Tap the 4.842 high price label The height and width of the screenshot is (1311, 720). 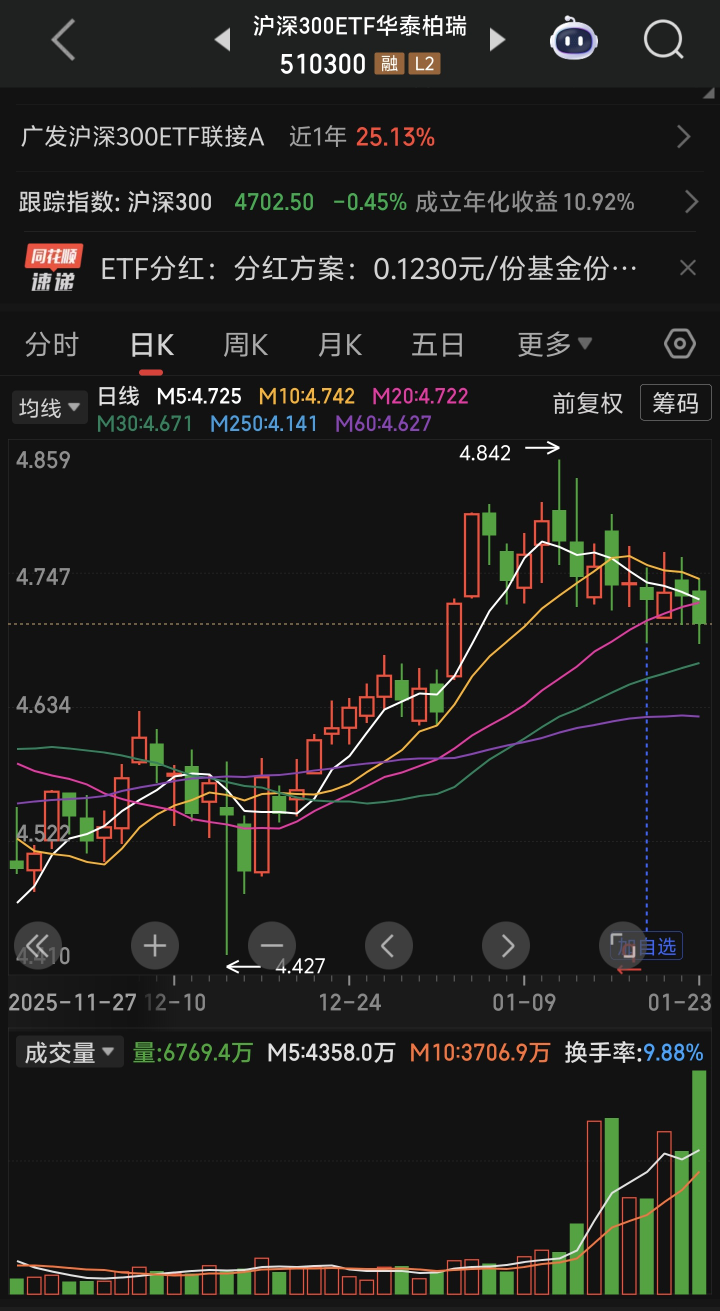click(485, 453)
